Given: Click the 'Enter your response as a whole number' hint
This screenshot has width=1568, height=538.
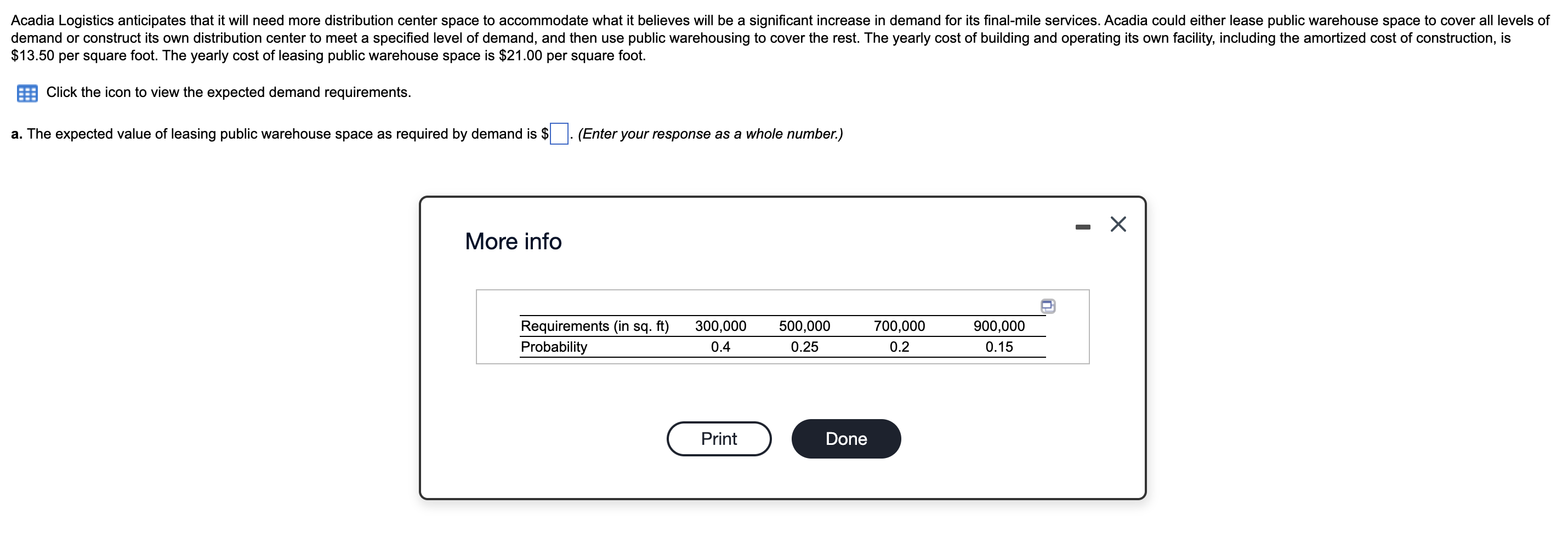Looking at the screenshot, I should tap(711, 134).
